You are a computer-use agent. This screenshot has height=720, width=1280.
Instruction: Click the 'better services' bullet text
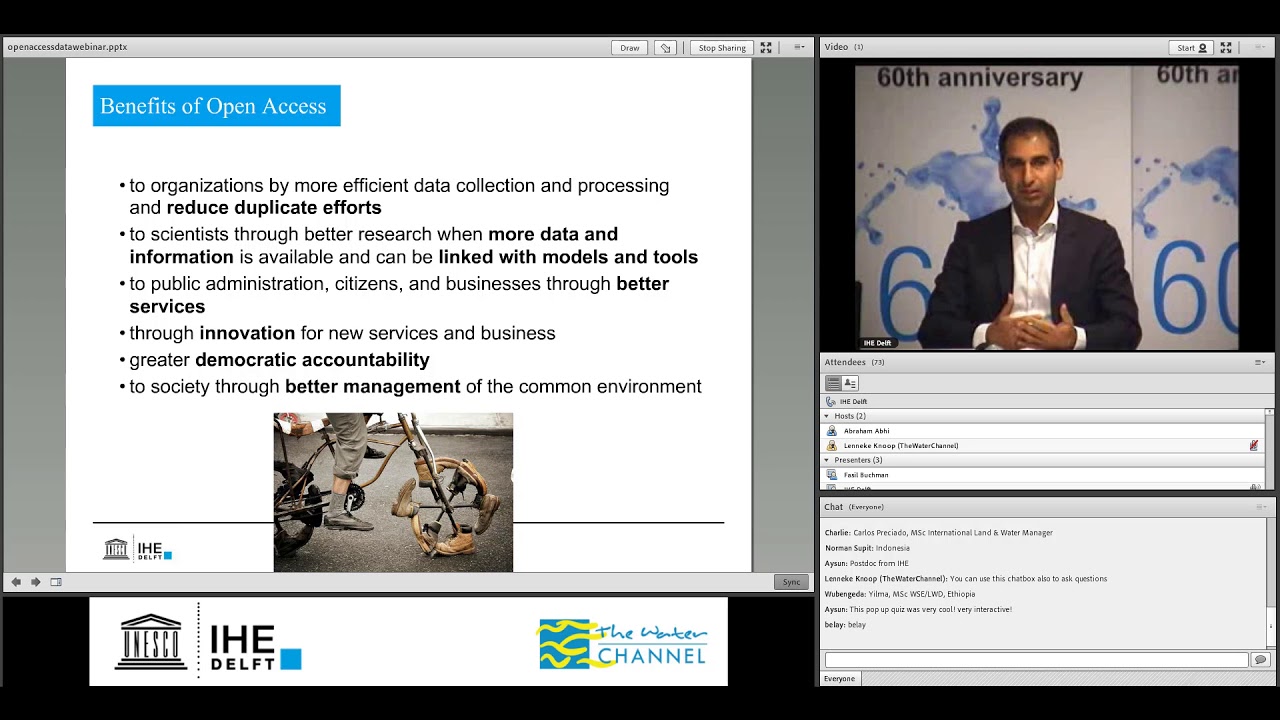(x=399, y=295)
